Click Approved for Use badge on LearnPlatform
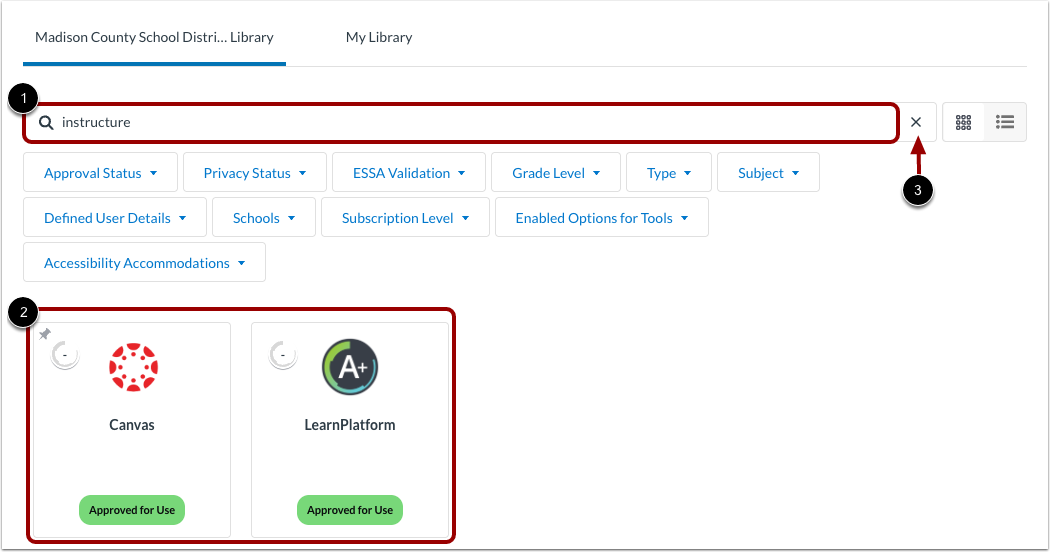The height and width of the screenshot is (552, 1050). click(x=350, y=510)
